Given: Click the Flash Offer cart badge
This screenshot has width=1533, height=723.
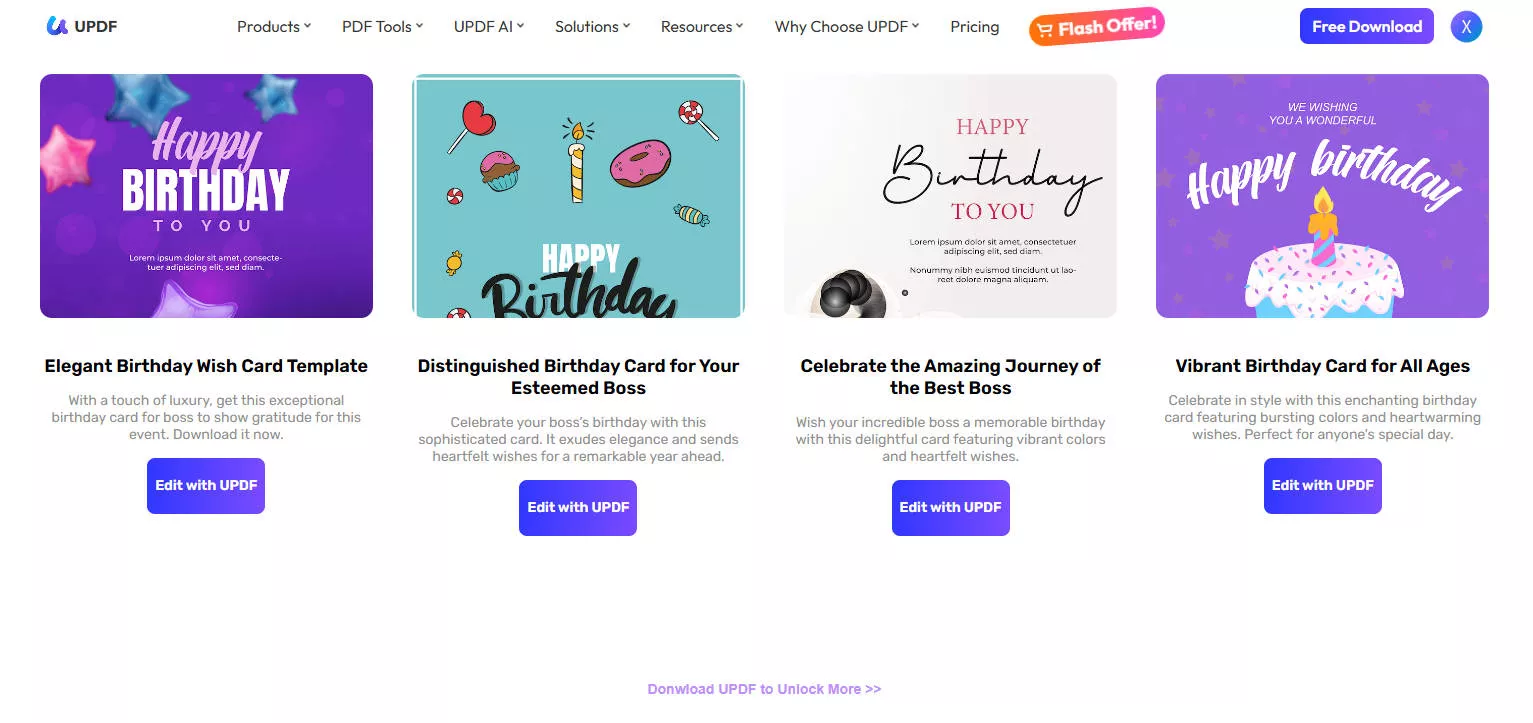Looking at the screenshot, I should 1096,27.
